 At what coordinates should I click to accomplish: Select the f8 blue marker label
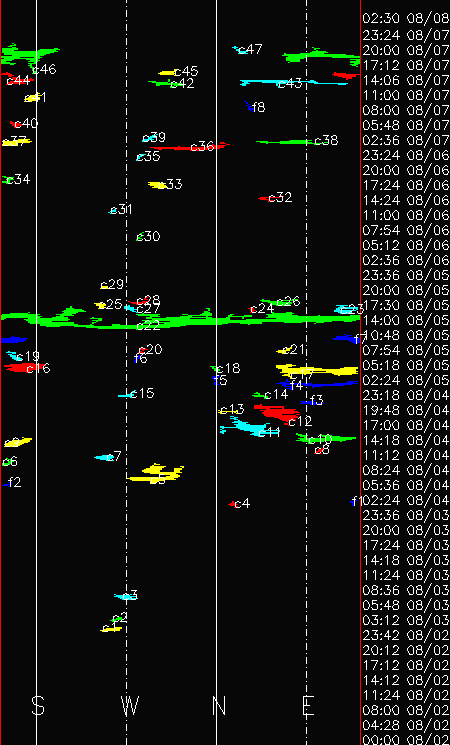(259, 107)
